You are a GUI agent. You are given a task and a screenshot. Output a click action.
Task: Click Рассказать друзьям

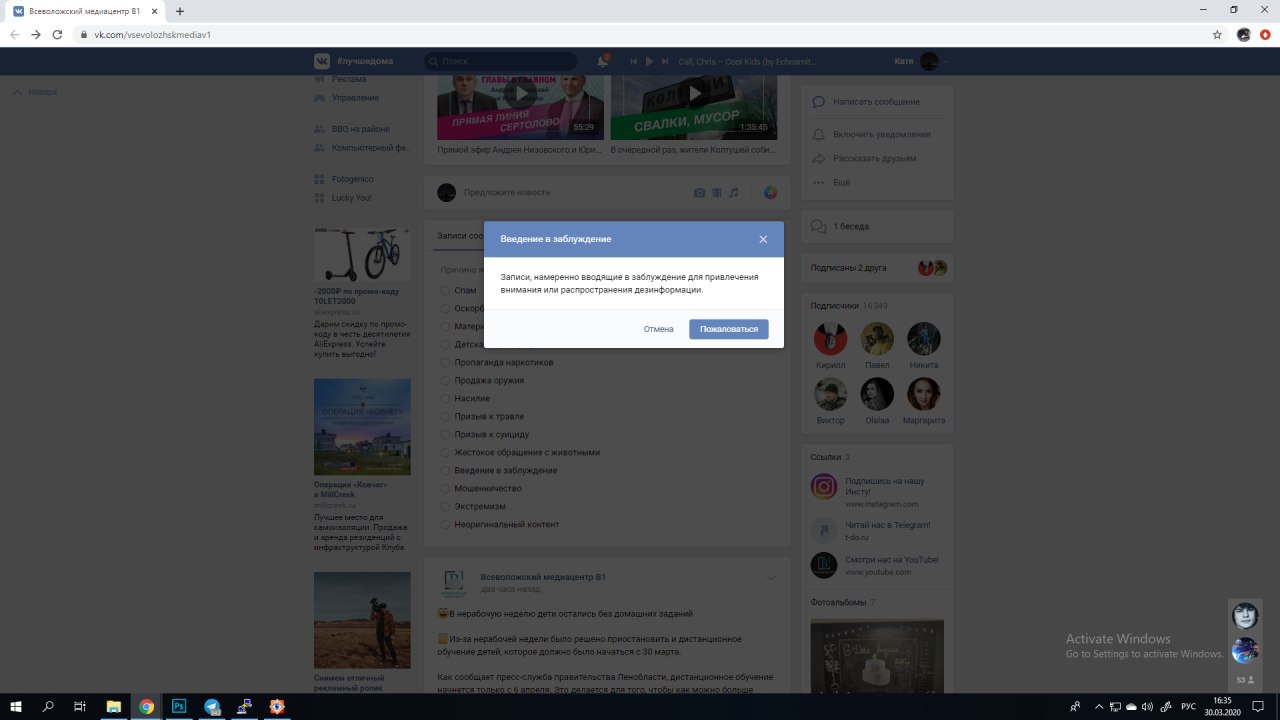point(874,158)
